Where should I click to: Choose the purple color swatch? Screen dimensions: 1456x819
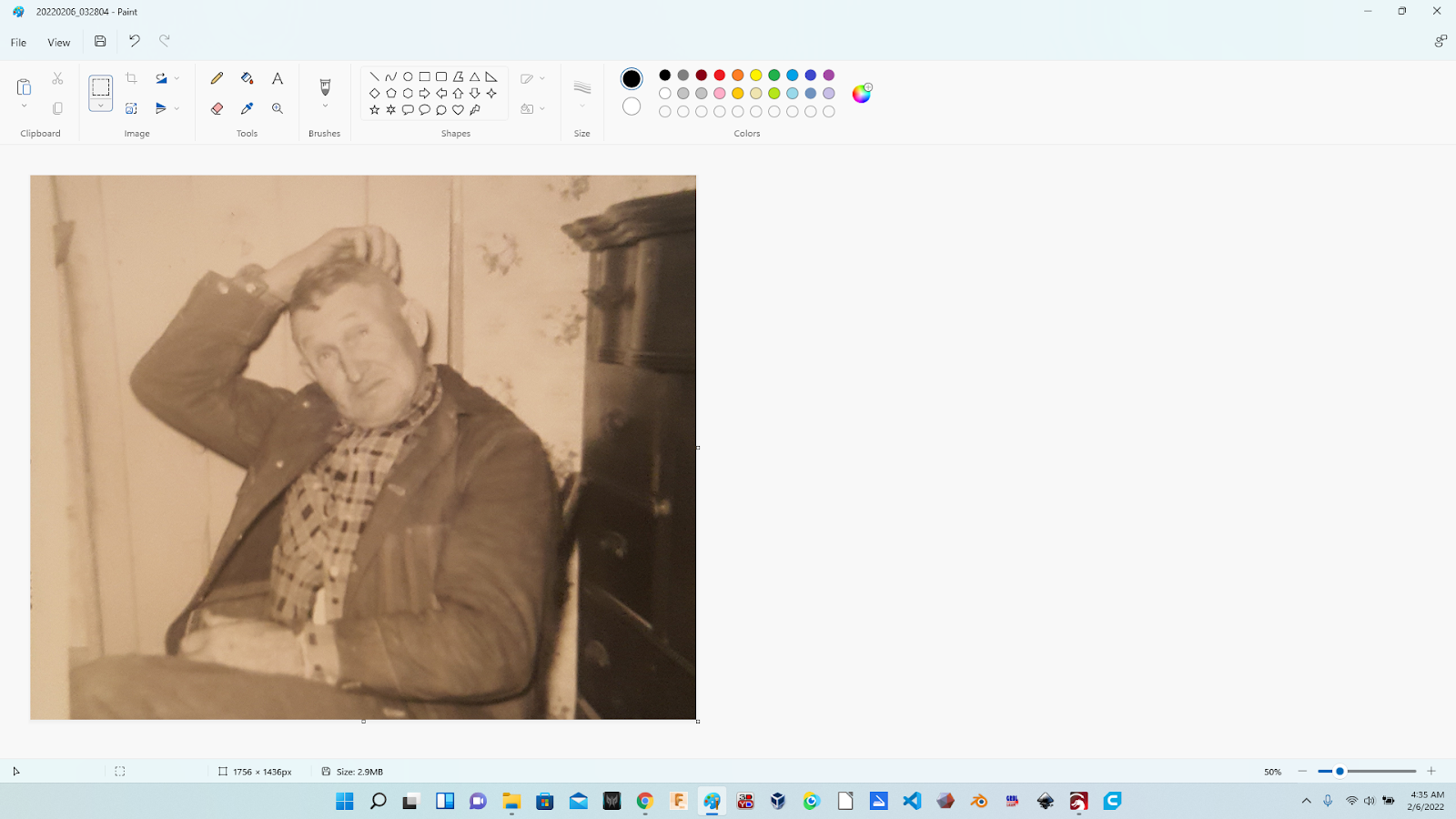[829, 75]
